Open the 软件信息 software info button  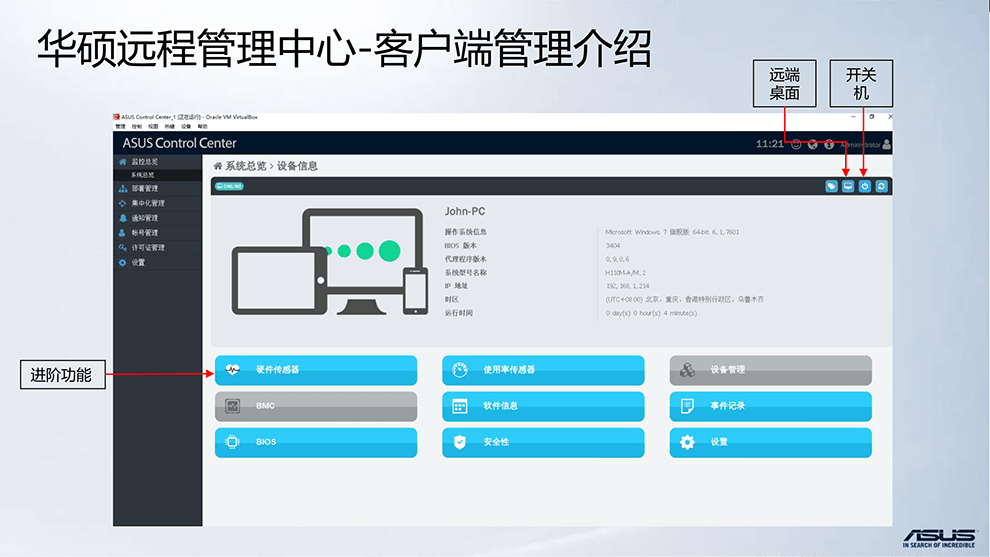pos(543,406)
